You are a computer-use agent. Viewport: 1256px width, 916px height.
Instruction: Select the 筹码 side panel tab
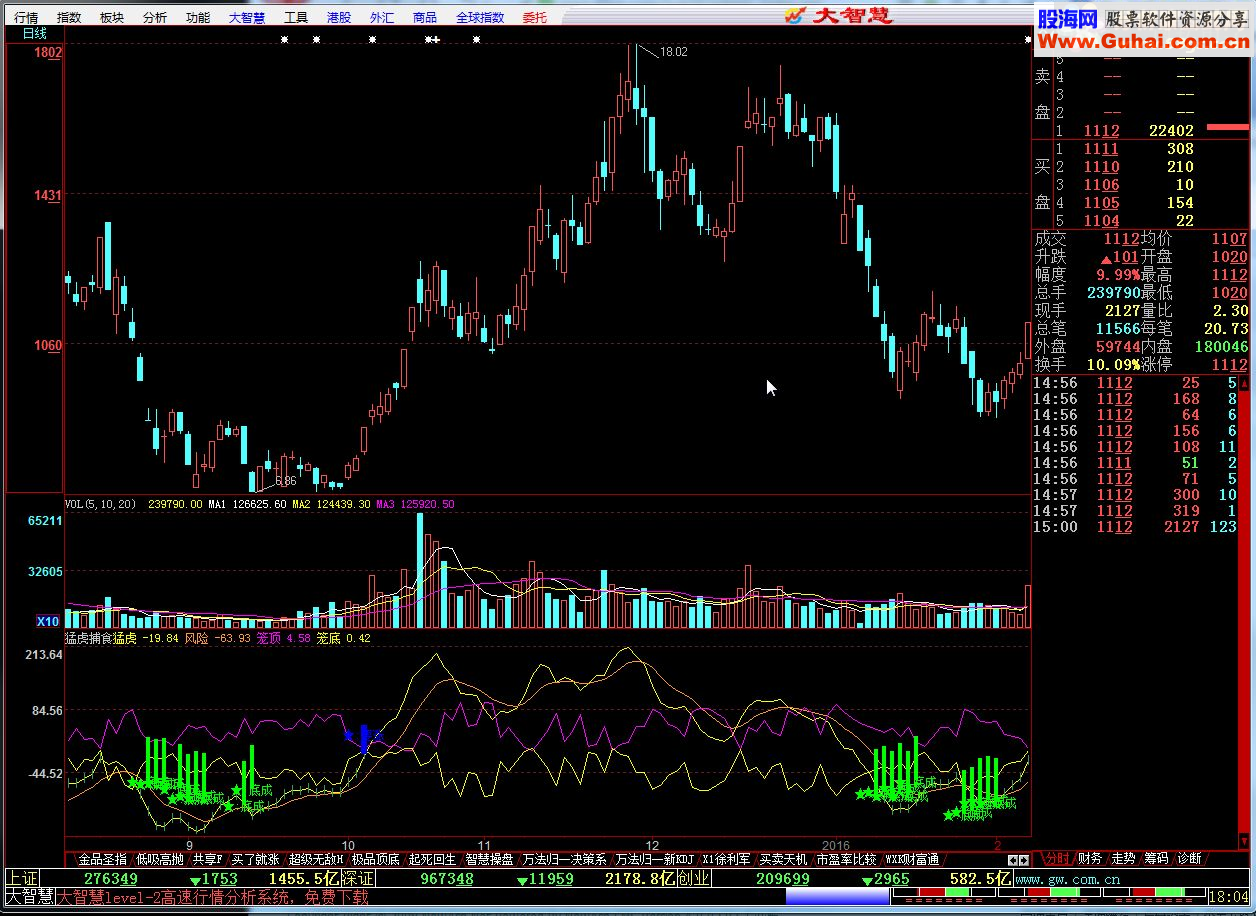pos(1156,859)
